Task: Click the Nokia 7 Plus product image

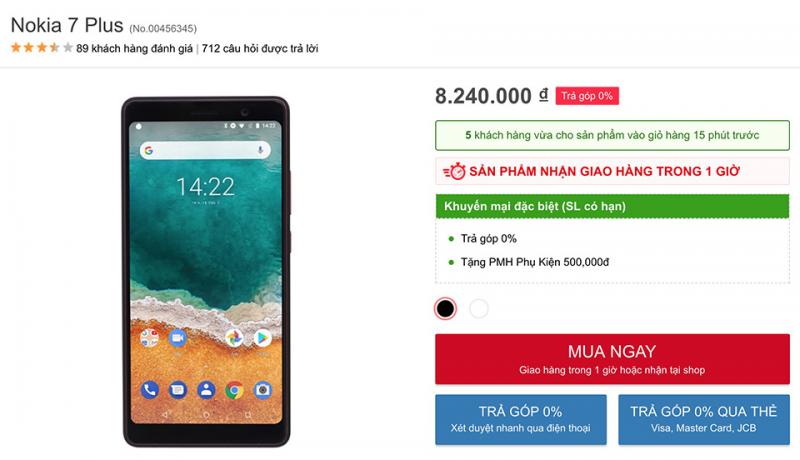Action: pos(206,271)
